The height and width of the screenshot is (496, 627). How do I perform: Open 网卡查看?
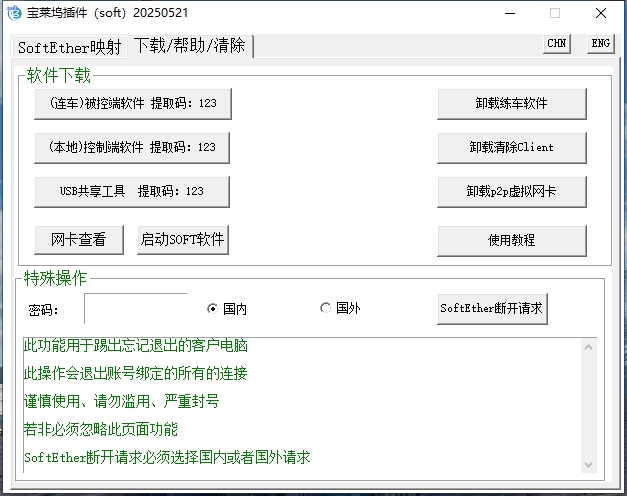pyautogui.click(x=79, y=239)
